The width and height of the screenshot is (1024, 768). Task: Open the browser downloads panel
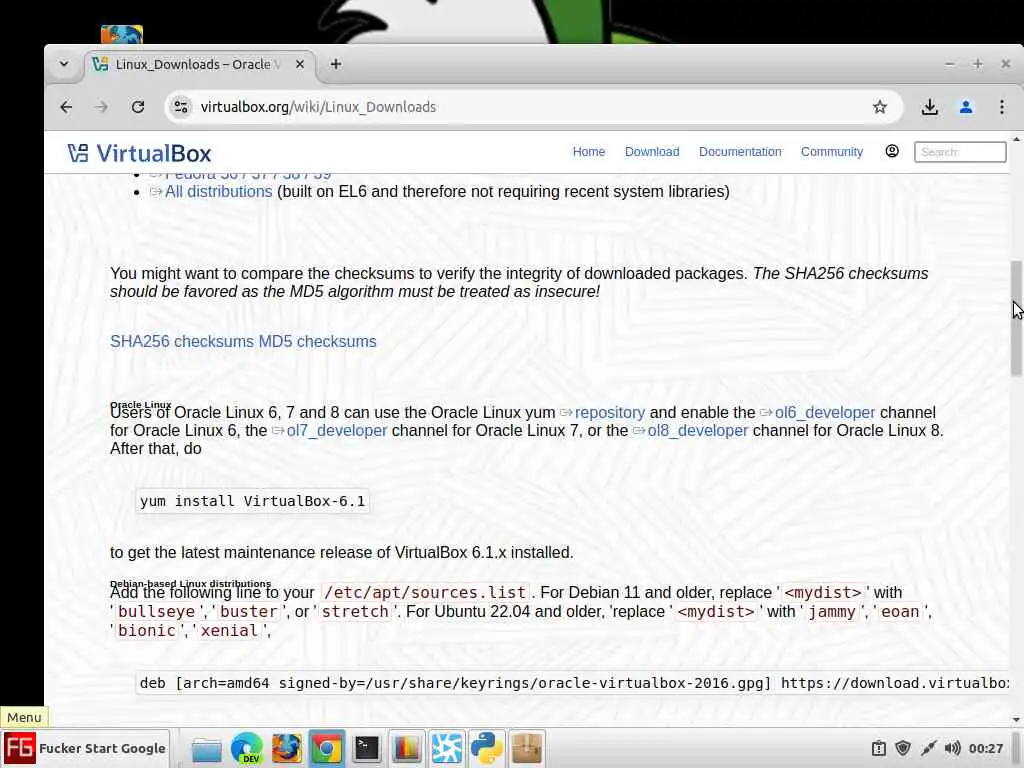(x=929, y=107)
